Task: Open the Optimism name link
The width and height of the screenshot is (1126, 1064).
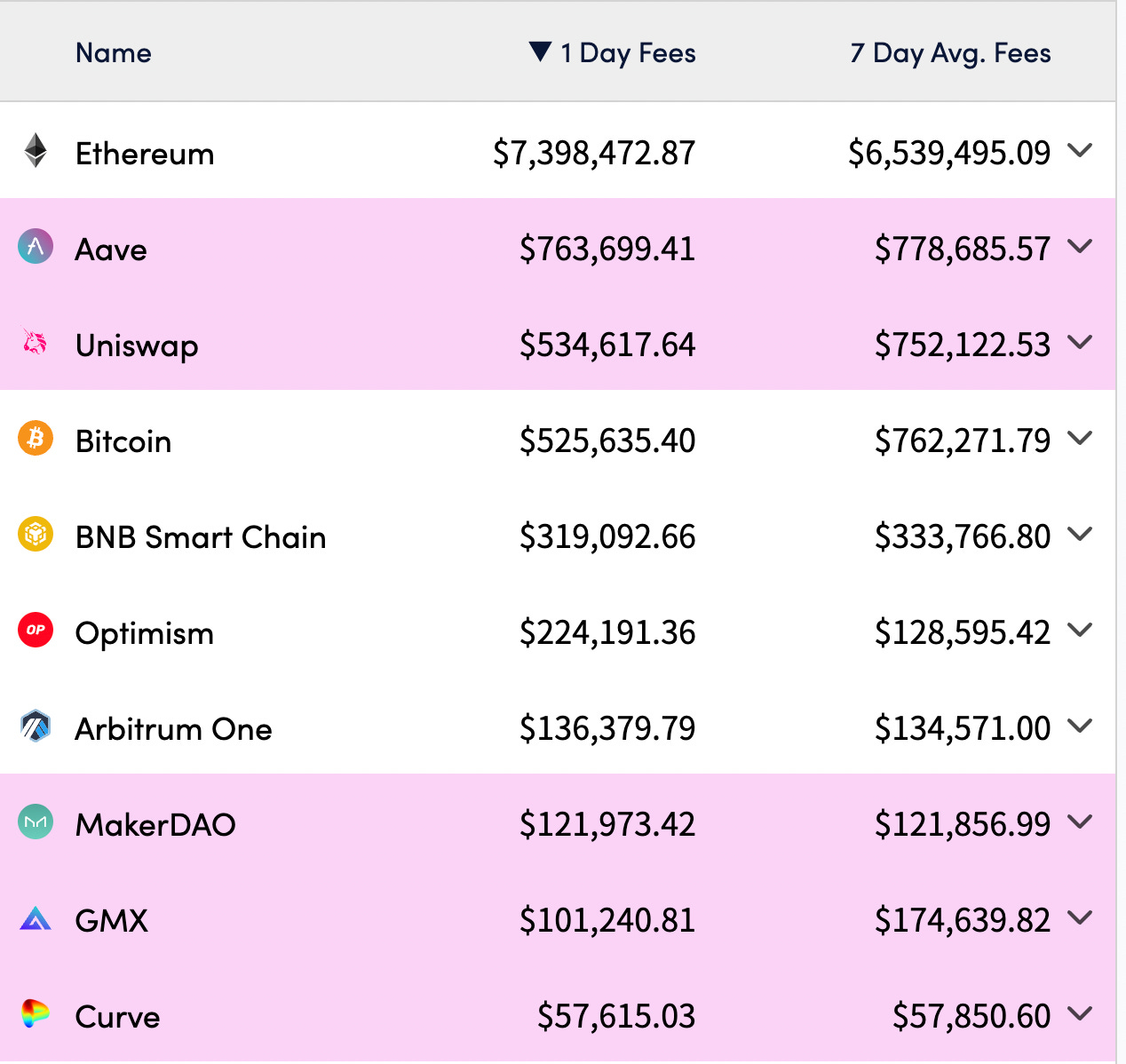Action: pos(145,633)
